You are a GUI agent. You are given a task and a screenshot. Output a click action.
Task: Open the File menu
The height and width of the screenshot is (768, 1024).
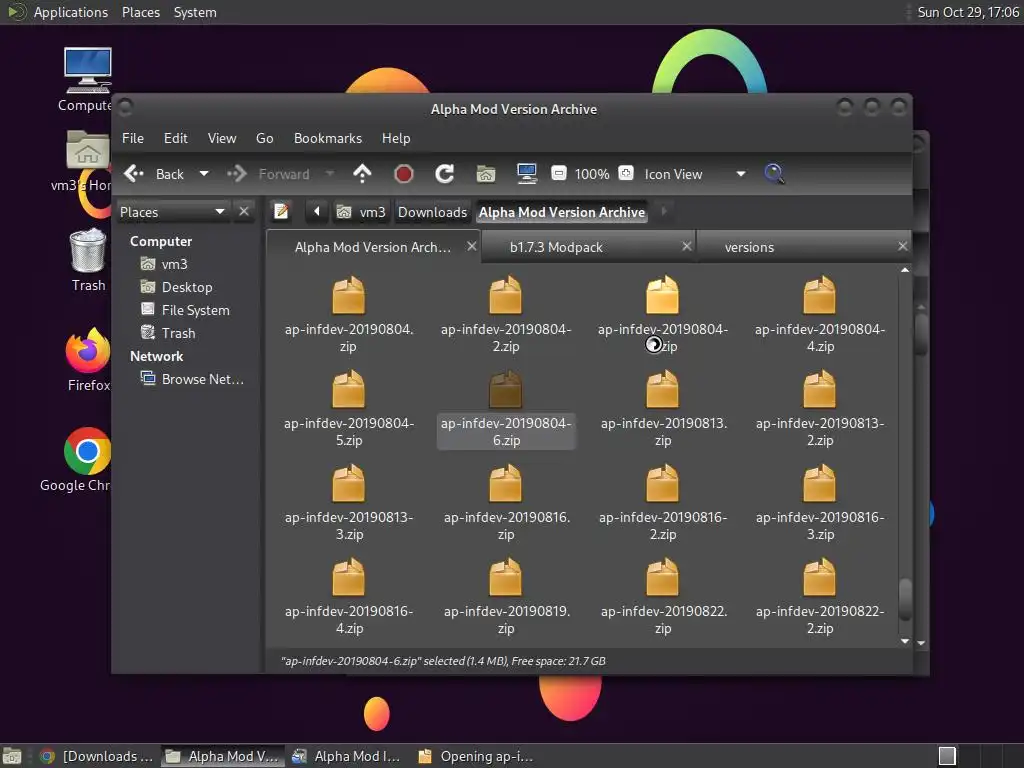pyautogui.click(x=133, y=138)
